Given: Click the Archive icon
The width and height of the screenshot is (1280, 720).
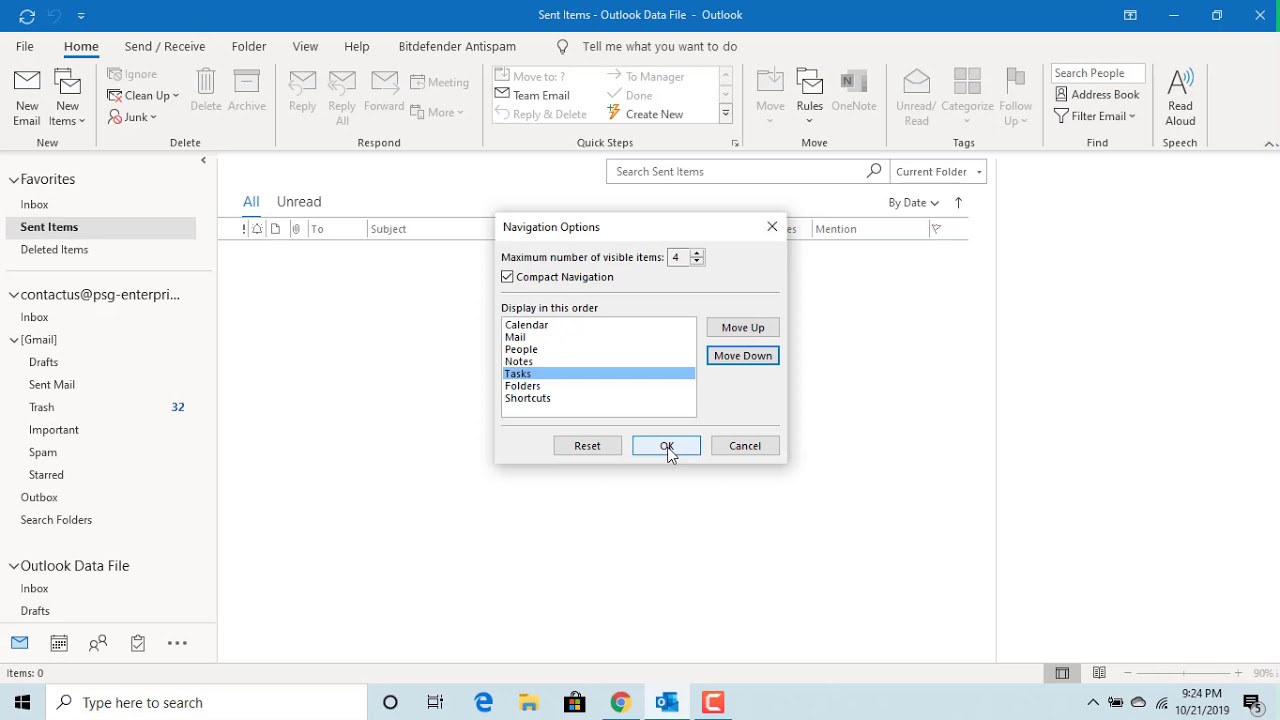Looking at the screenshot, I should [x=246, y=90].
